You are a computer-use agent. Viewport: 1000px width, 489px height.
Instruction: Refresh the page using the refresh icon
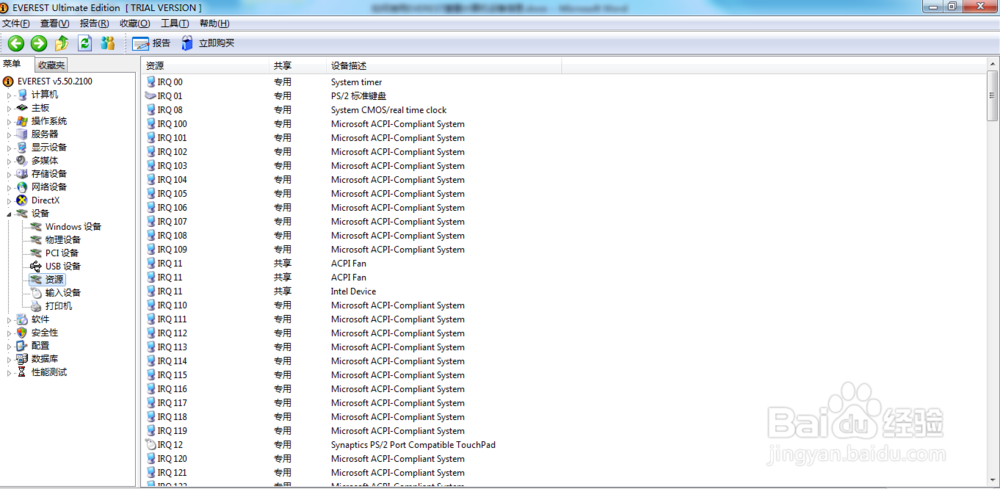pyautogui.click(x=85, y=43)
